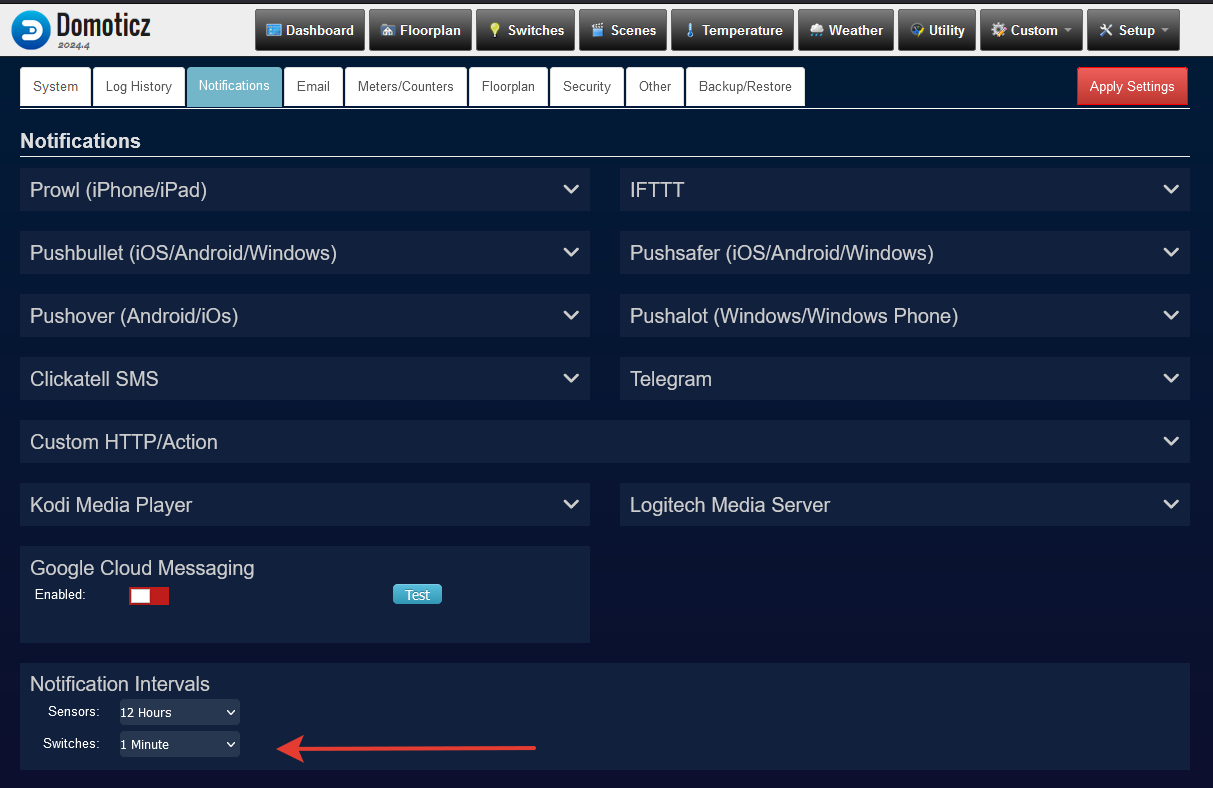Click the Dashboard monitor icon

(274, 30)
